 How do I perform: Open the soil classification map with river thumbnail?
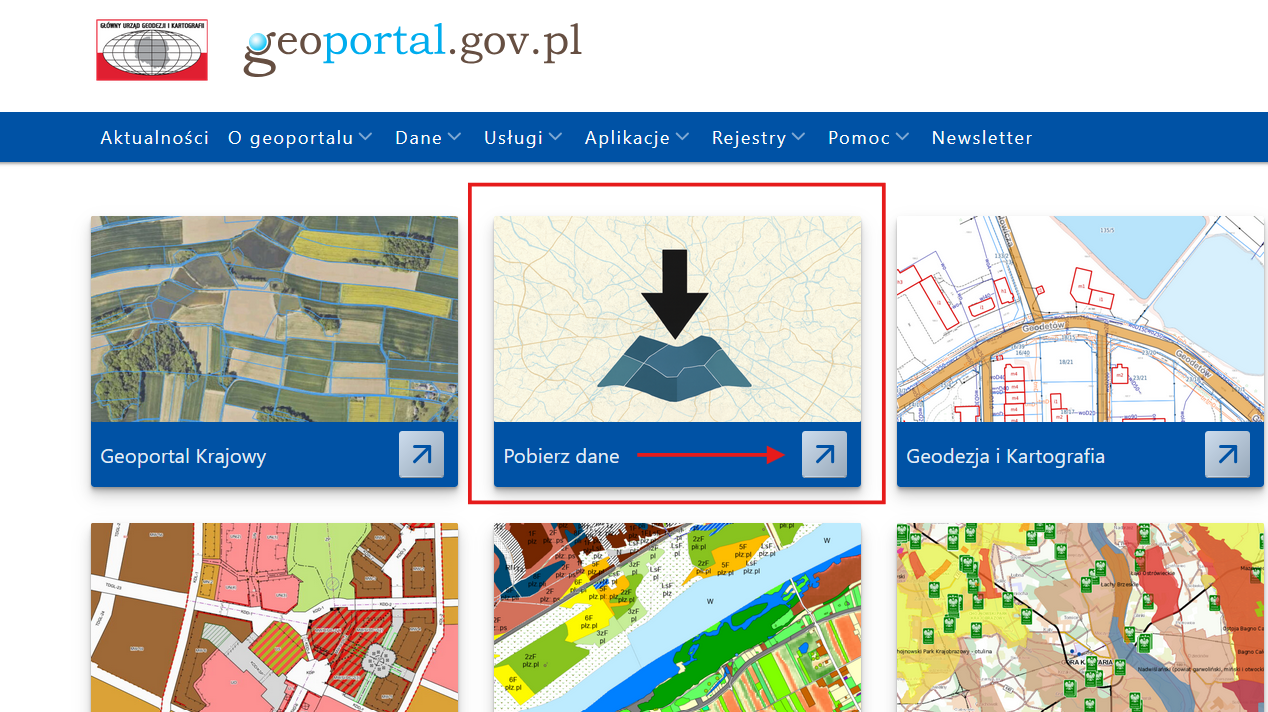tap(677, 617)
